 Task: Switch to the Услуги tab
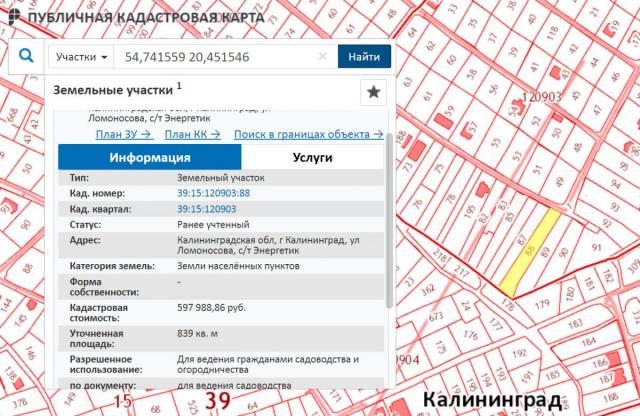[x=312, y=157]
